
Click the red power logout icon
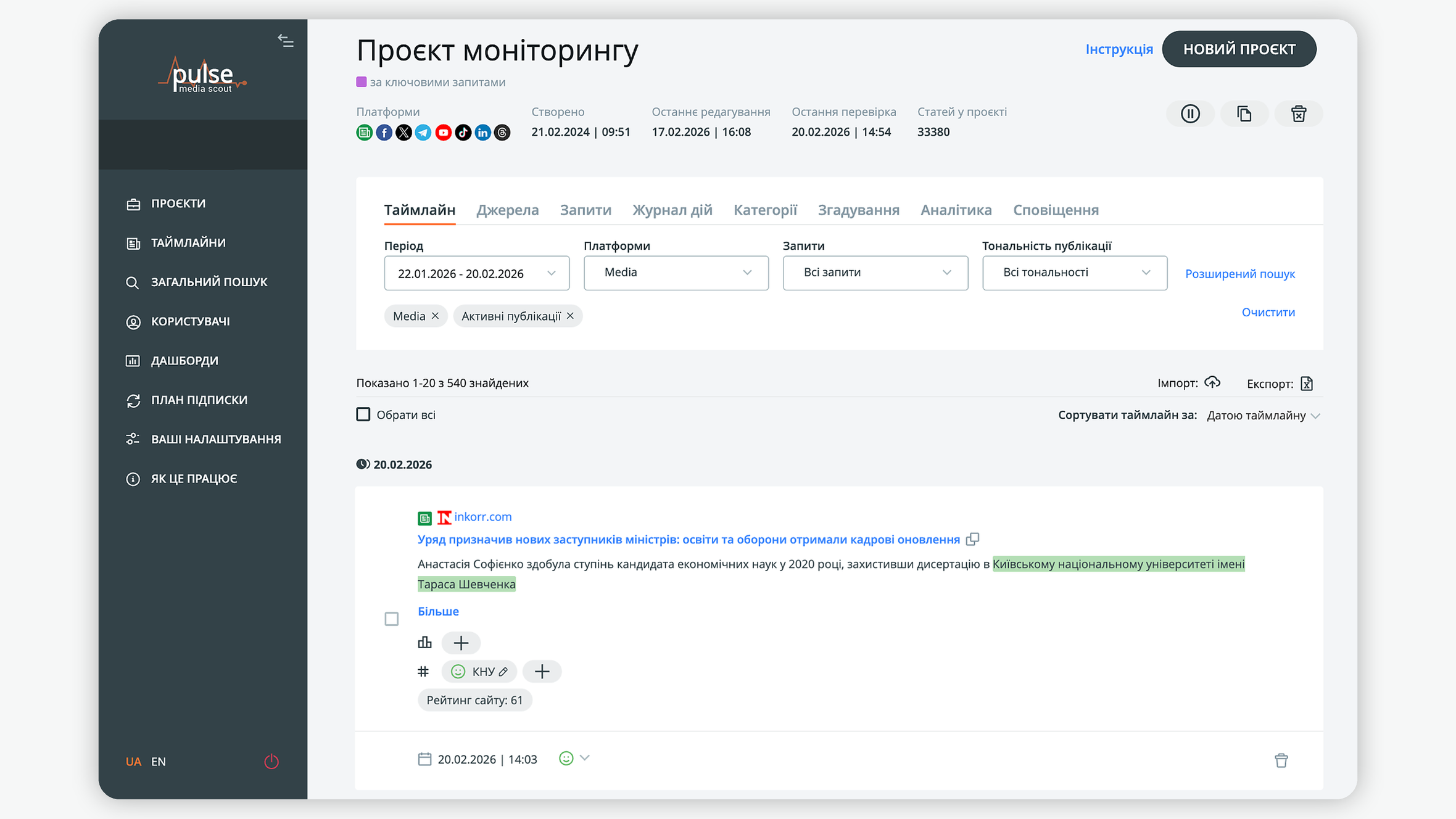271,762
